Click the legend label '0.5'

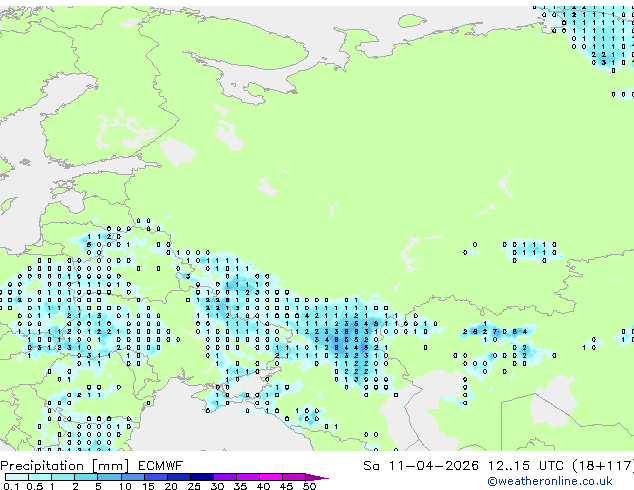35,486
